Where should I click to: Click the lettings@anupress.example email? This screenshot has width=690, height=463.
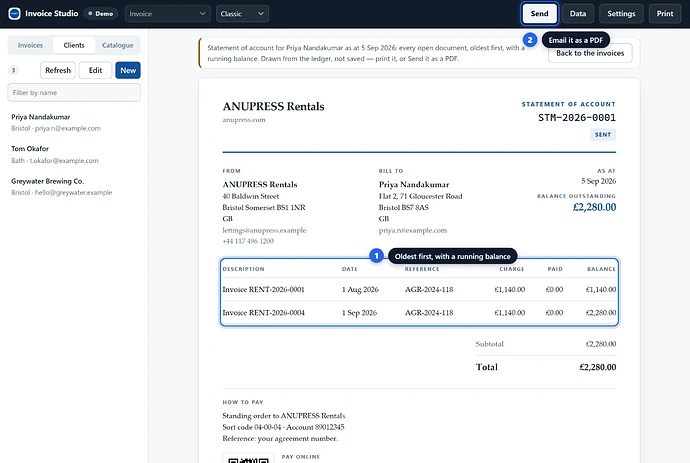point(264,230)
